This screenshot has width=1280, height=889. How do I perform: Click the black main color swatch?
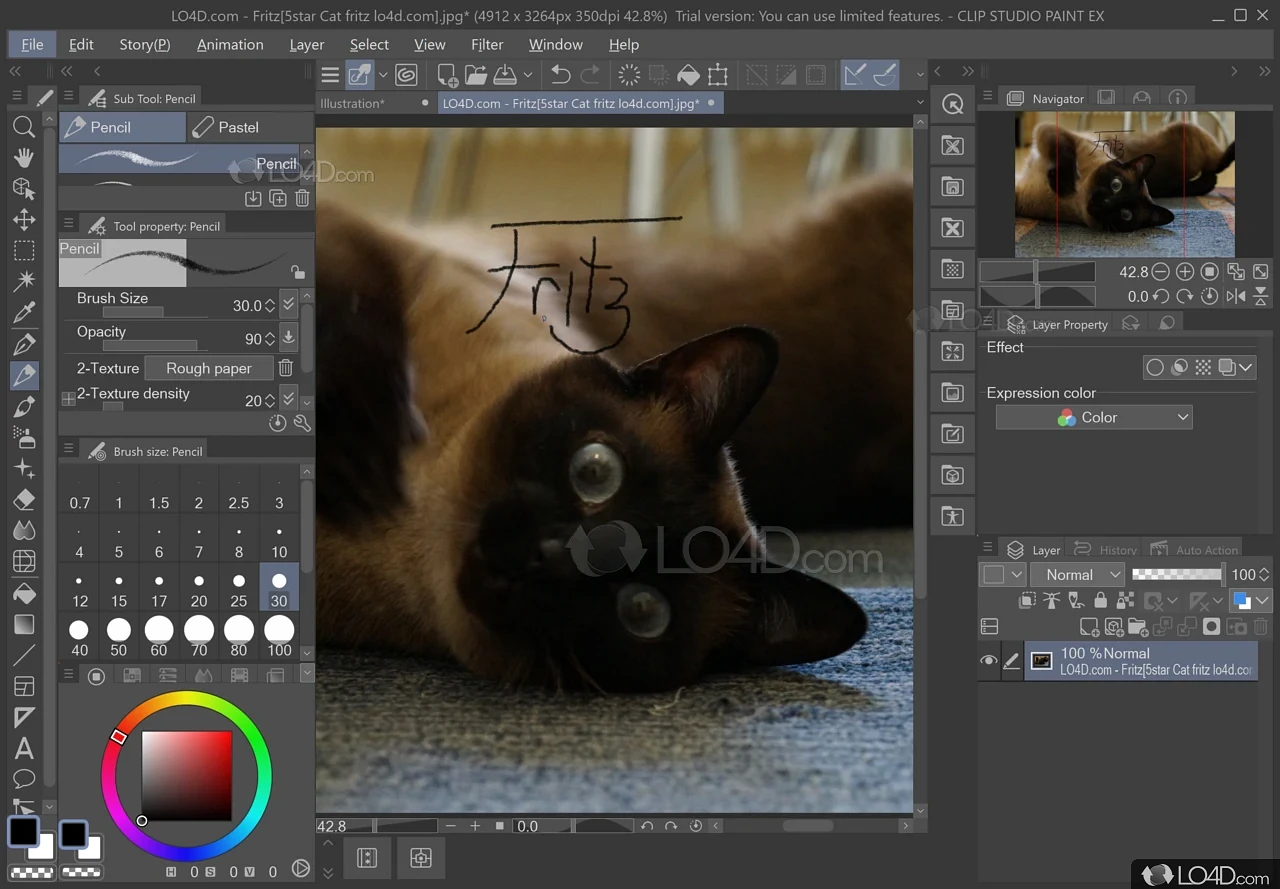23,831
